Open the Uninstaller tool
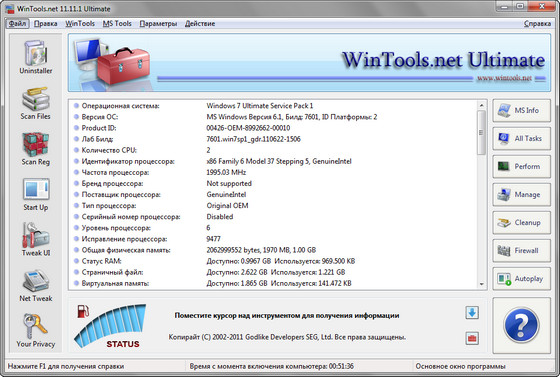 click(x=35, y=57)
